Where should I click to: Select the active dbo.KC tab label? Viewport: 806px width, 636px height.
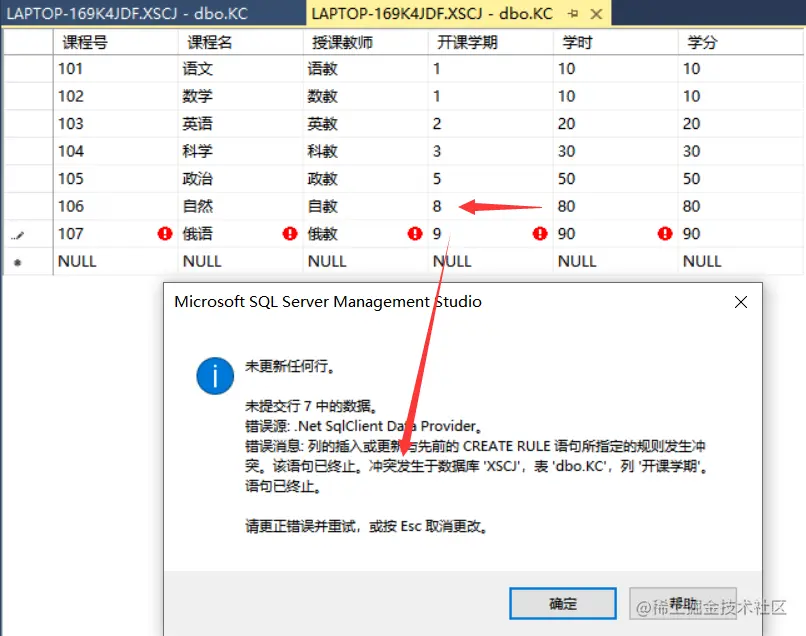click(432, 13)
